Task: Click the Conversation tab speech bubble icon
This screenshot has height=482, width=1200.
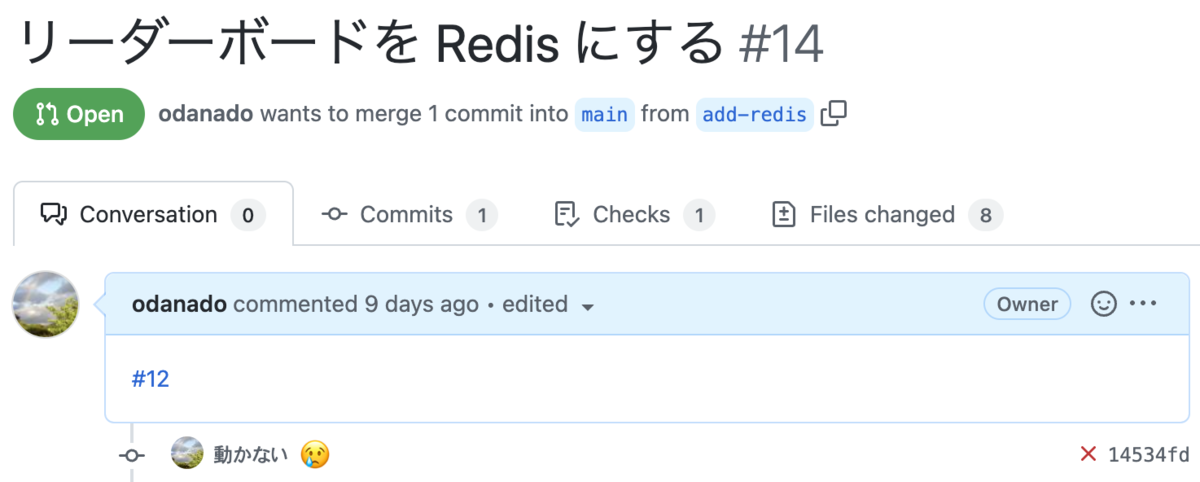Action: pos(53,214)
